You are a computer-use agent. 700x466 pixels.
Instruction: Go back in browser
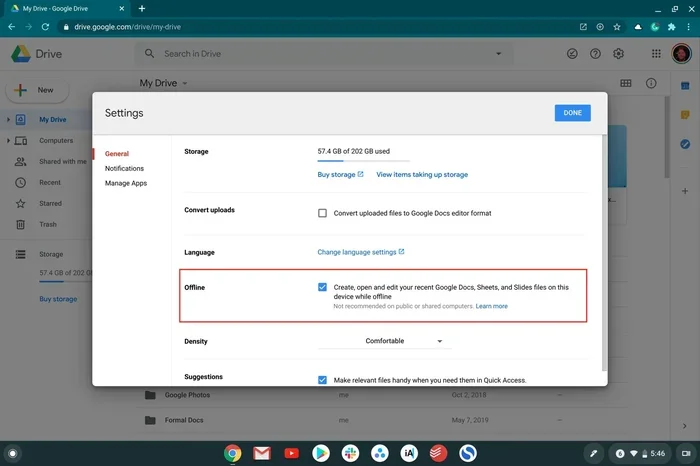pos(11,27)
